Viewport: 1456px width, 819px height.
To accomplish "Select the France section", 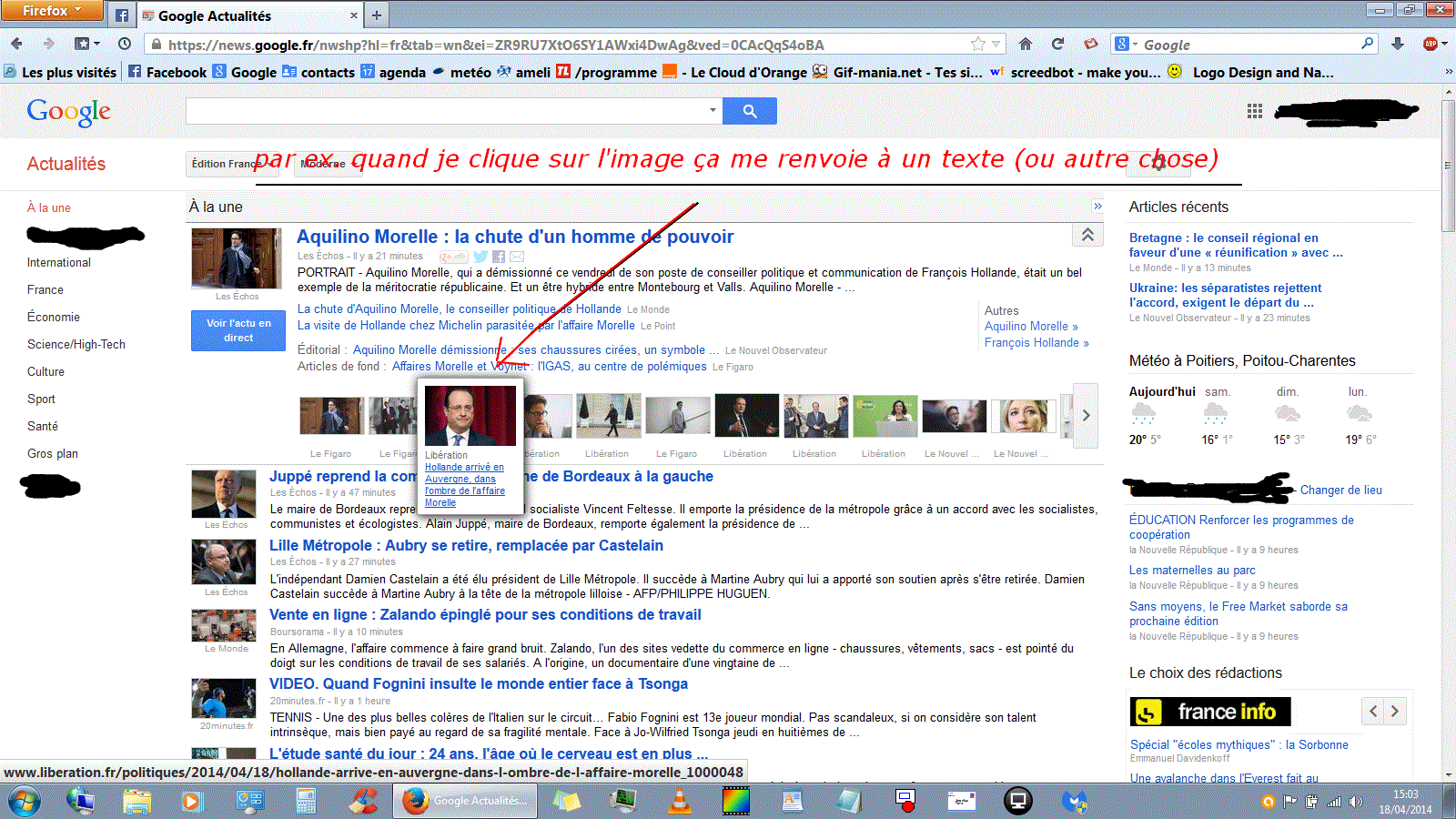I will point(45,289).
